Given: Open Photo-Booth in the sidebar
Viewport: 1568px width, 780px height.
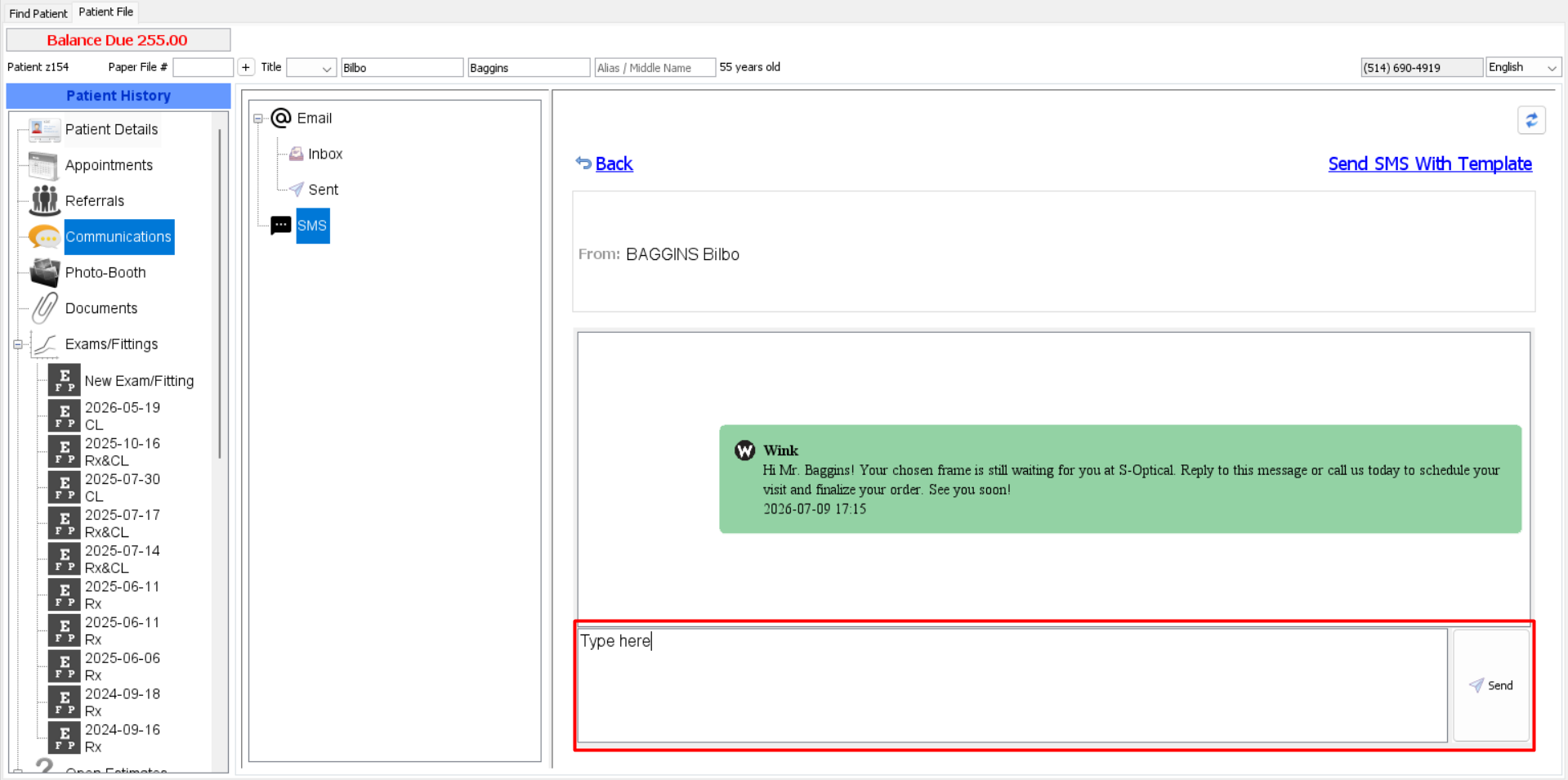Looking at the screenshot, I should pos(105,272).
